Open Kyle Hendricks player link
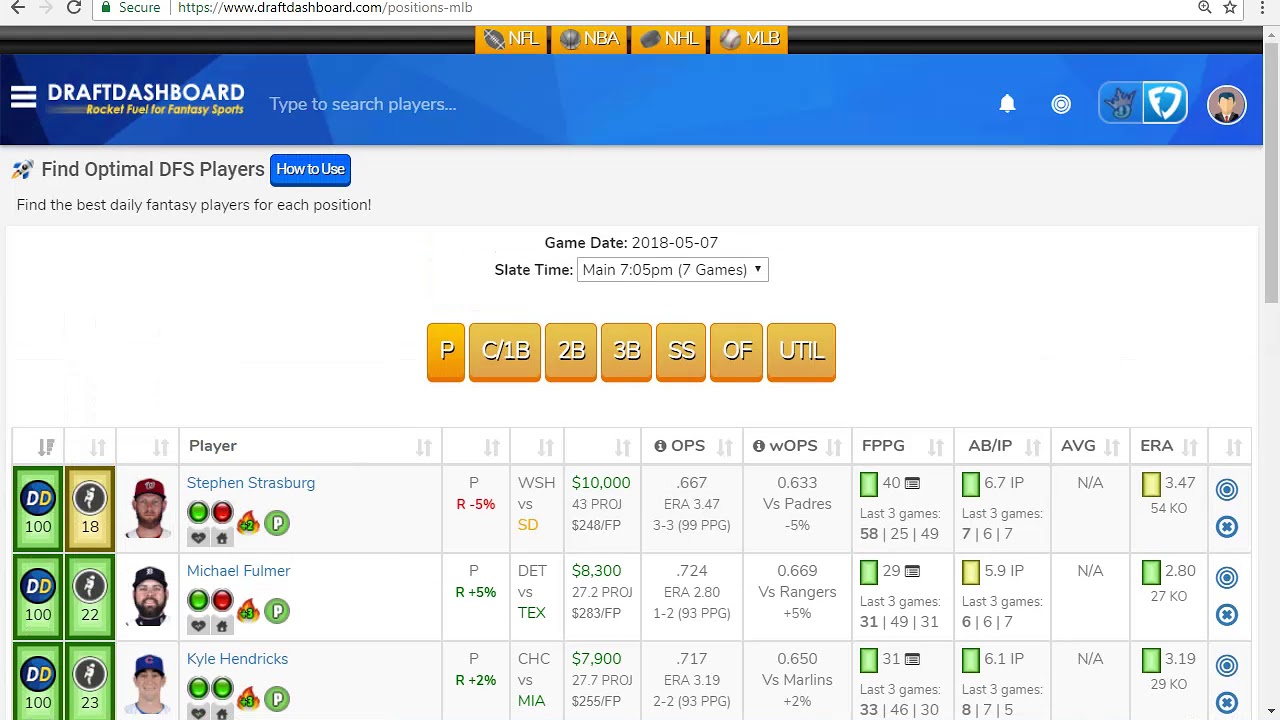This screenshot has height=720, width=1280. (237, 659)
